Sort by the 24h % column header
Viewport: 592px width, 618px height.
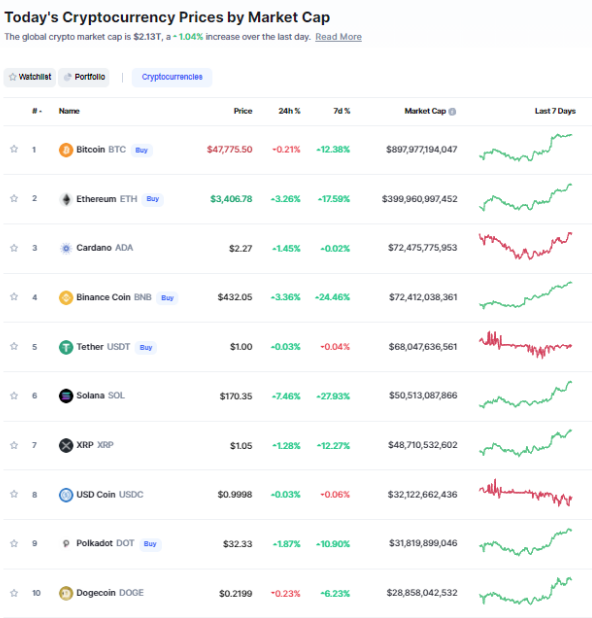pyautogui.click(x=289, y=111)
